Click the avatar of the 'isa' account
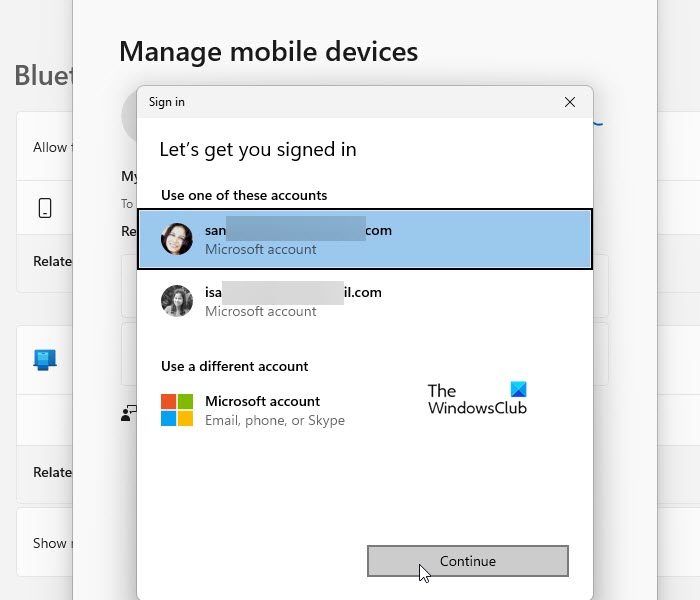Screen dimensions: 700x600 pyautogui.click(x=177, y=301)
